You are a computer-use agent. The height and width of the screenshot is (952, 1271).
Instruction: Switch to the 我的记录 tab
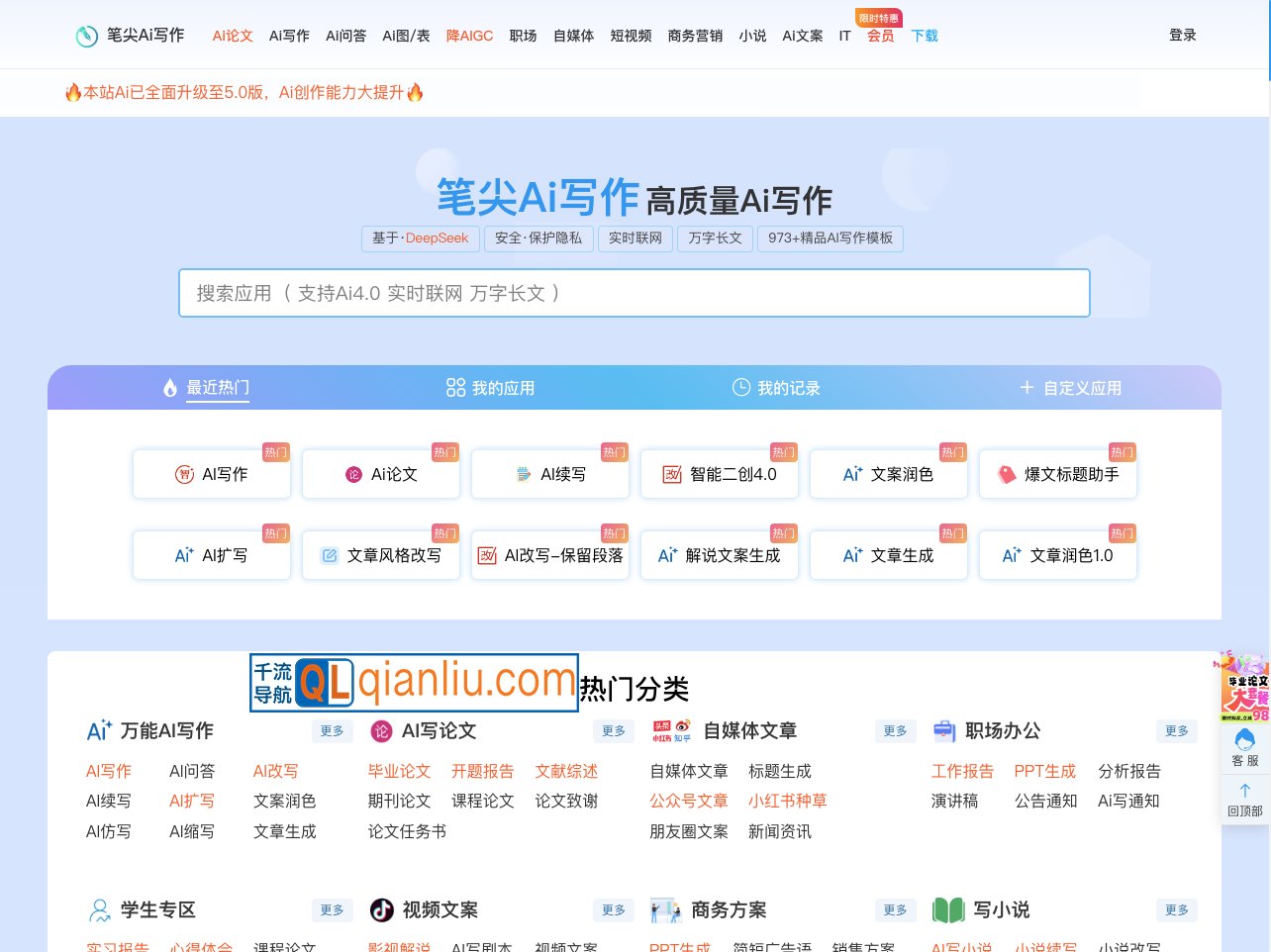coord(777,388)
